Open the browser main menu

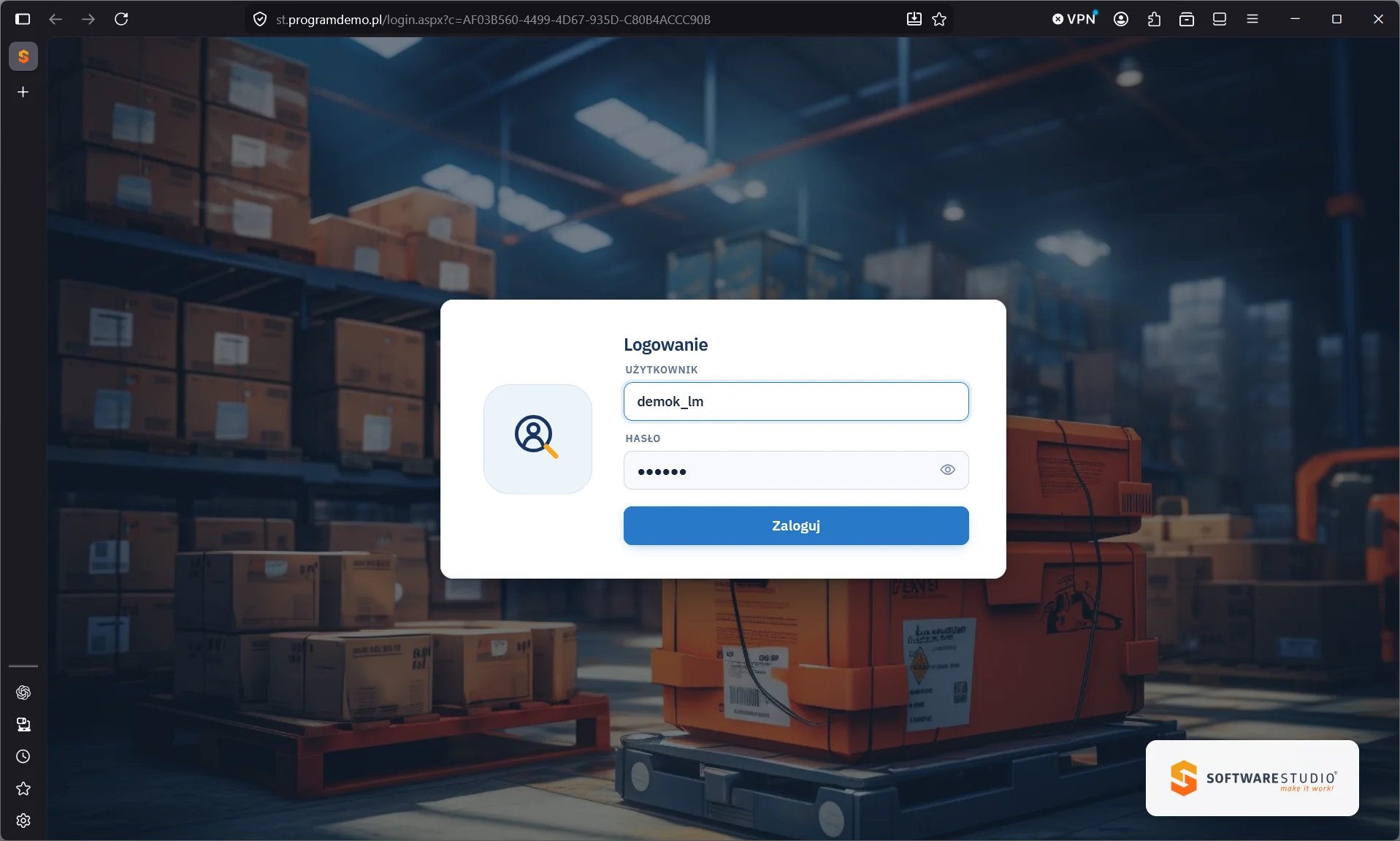pyautogui.click(x=1252, y=19)
